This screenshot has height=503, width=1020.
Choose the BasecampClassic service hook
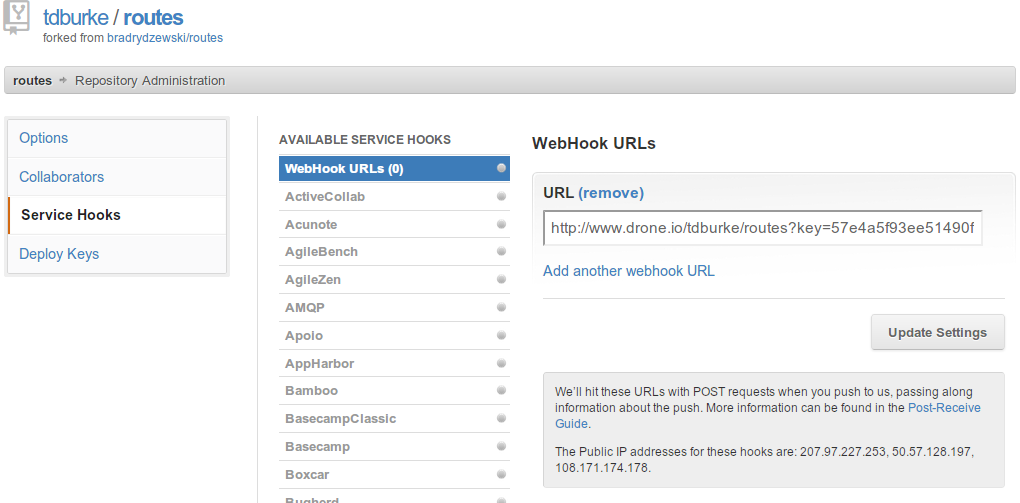(x=340, y=419)
